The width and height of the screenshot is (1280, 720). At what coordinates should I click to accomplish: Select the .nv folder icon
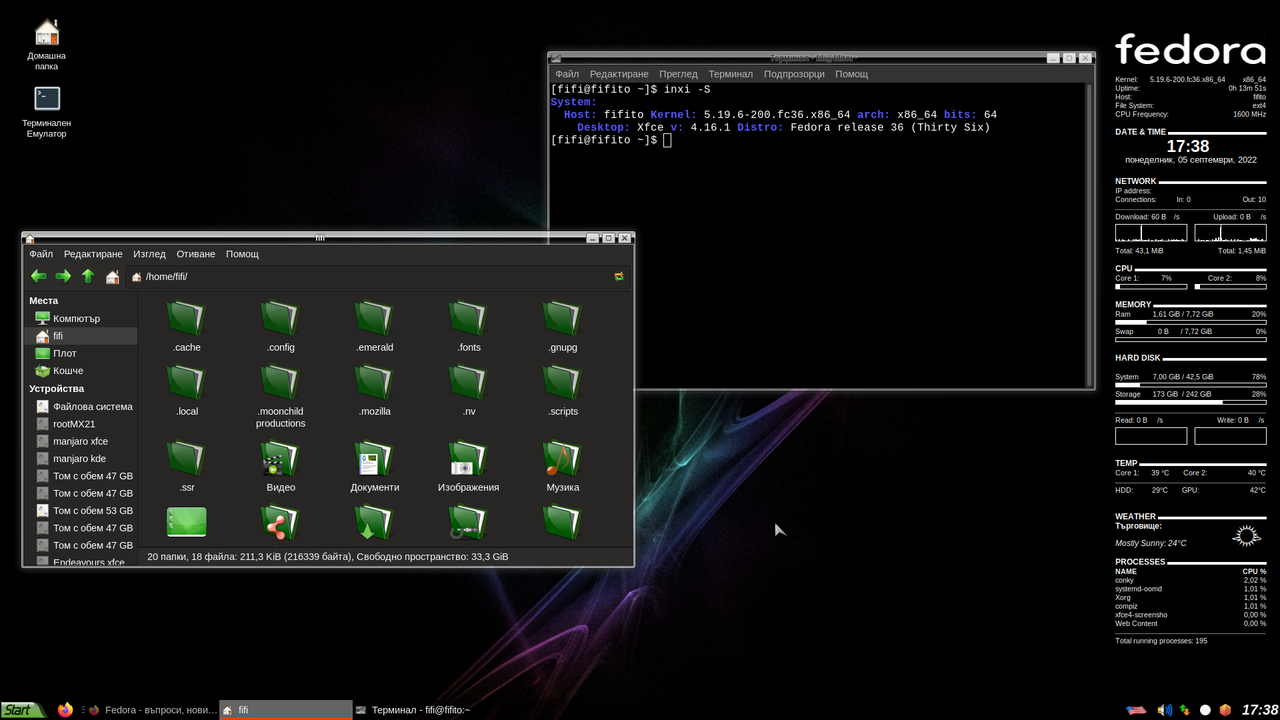pyautogui.click(x=469, y=382)
